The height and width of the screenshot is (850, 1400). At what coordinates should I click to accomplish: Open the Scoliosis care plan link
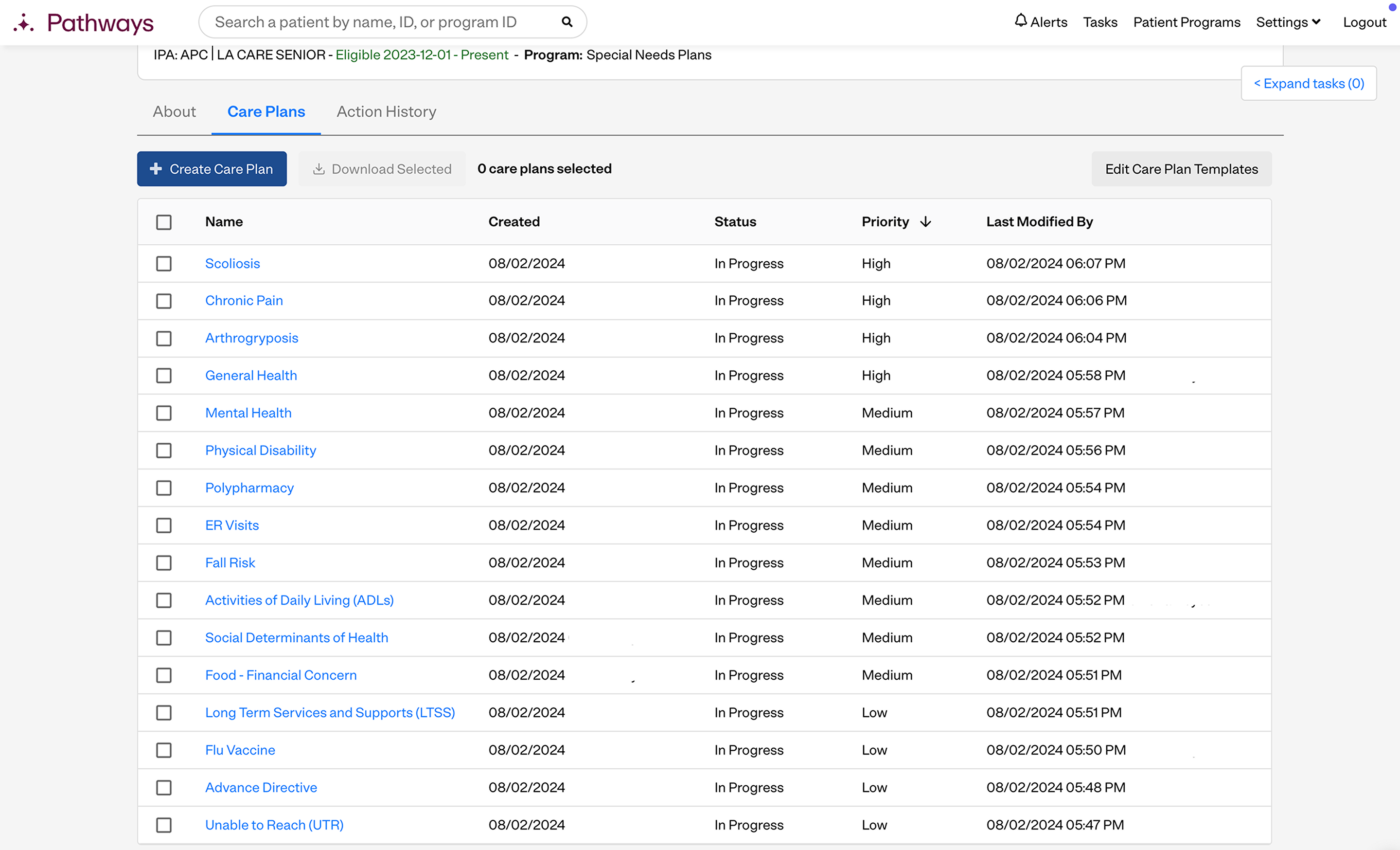232,263
